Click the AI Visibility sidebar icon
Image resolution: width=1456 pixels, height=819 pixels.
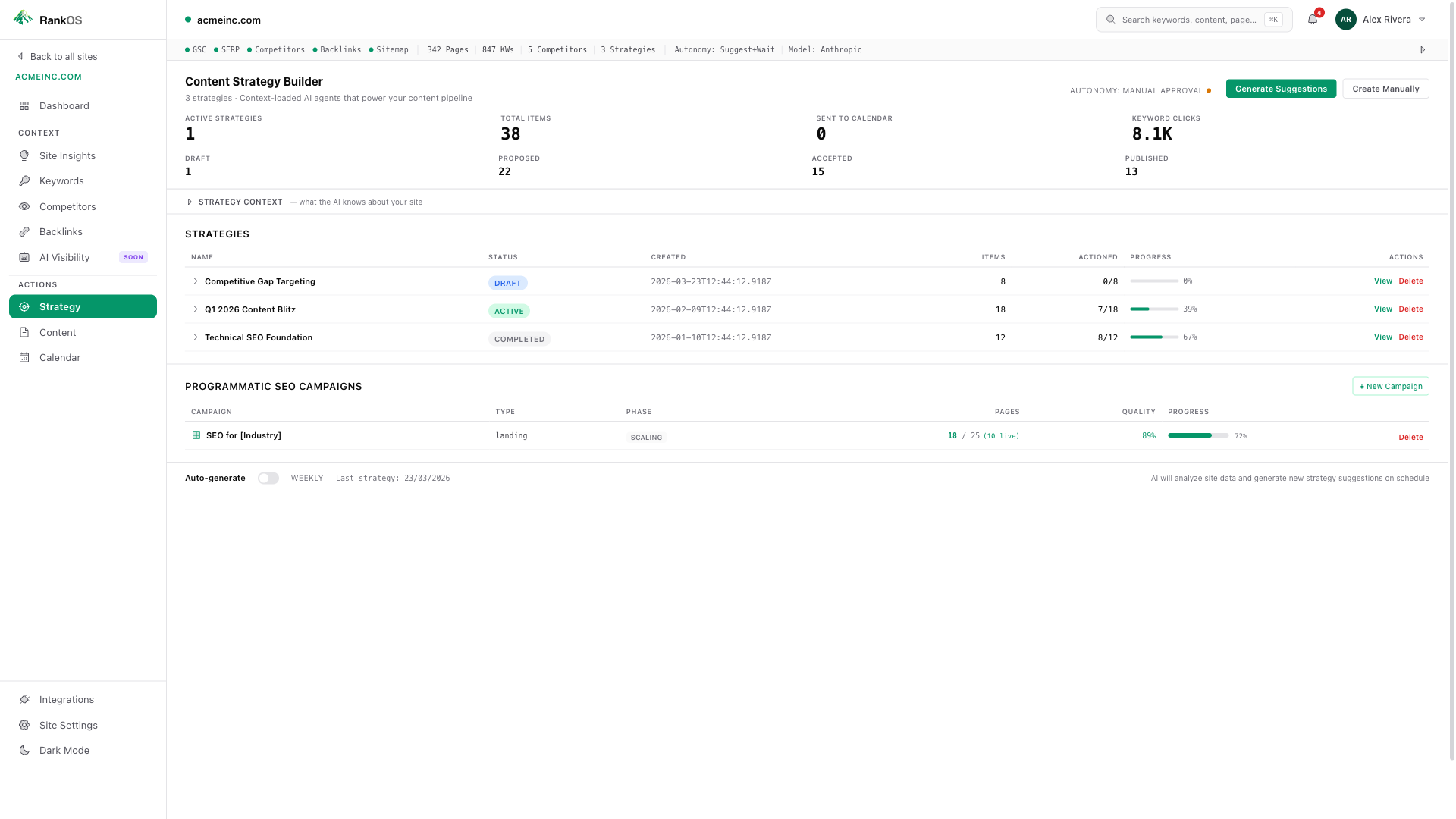point(25,257)
